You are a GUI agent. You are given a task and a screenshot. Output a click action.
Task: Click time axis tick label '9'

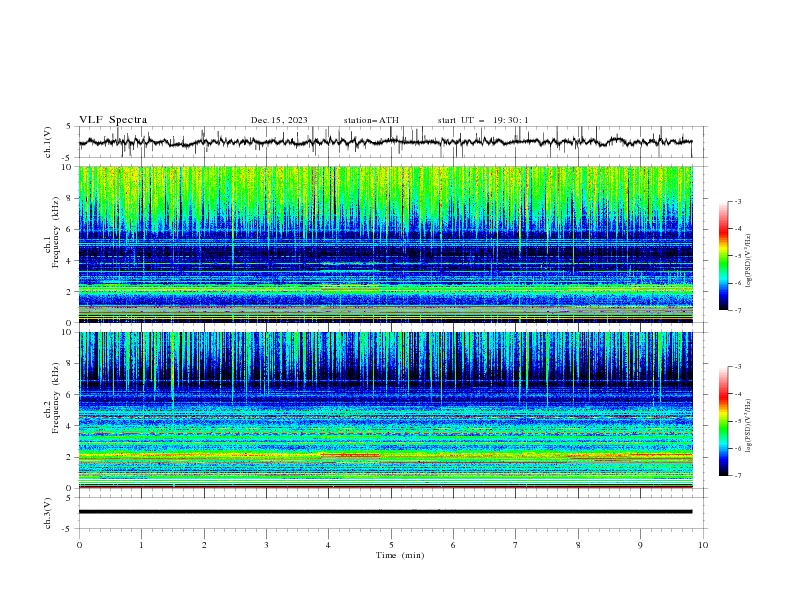point(640,545)
